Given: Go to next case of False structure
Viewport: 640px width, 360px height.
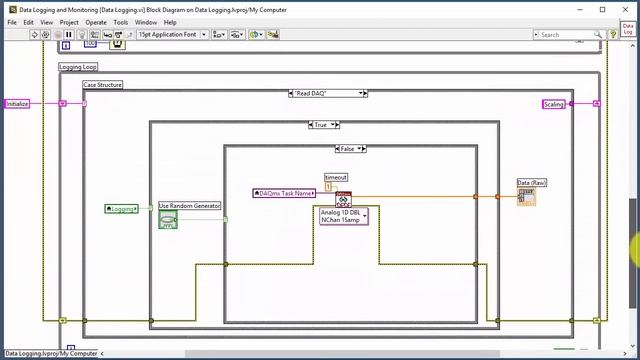Looking at the screenshot, I should 364,149.
